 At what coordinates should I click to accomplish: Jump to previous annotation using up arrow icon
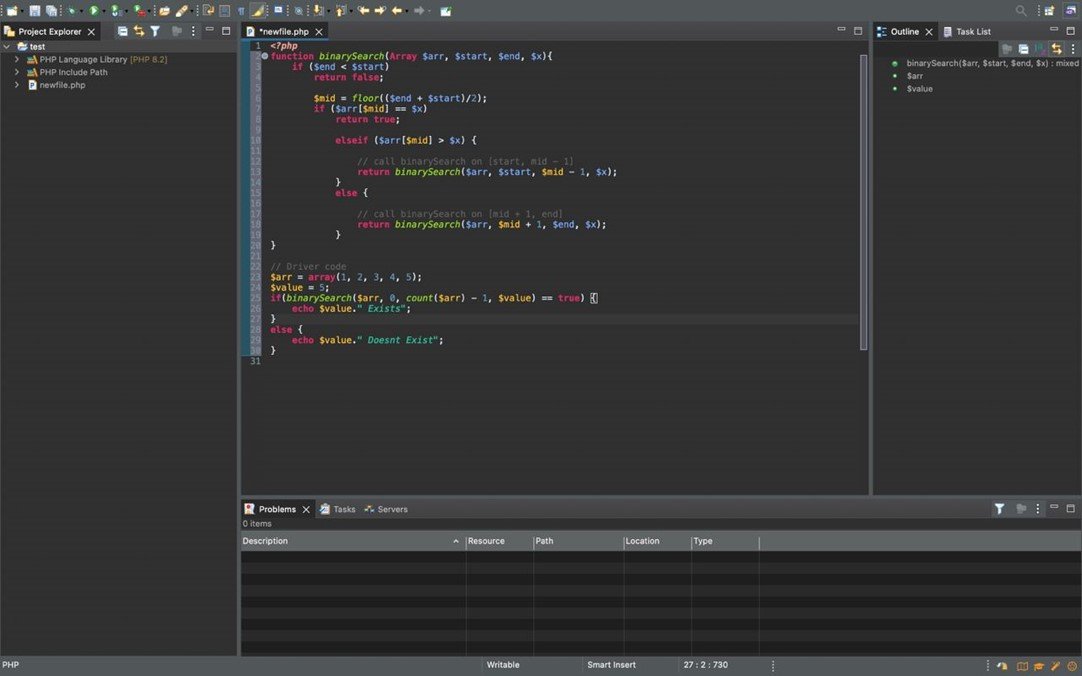(340, 10)
